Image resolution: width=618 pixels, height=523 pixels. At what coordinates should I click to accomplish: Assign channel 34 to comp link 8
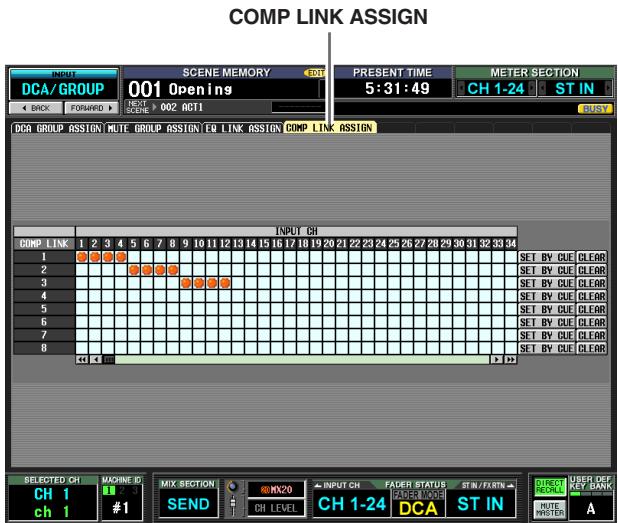coord(511,348)
